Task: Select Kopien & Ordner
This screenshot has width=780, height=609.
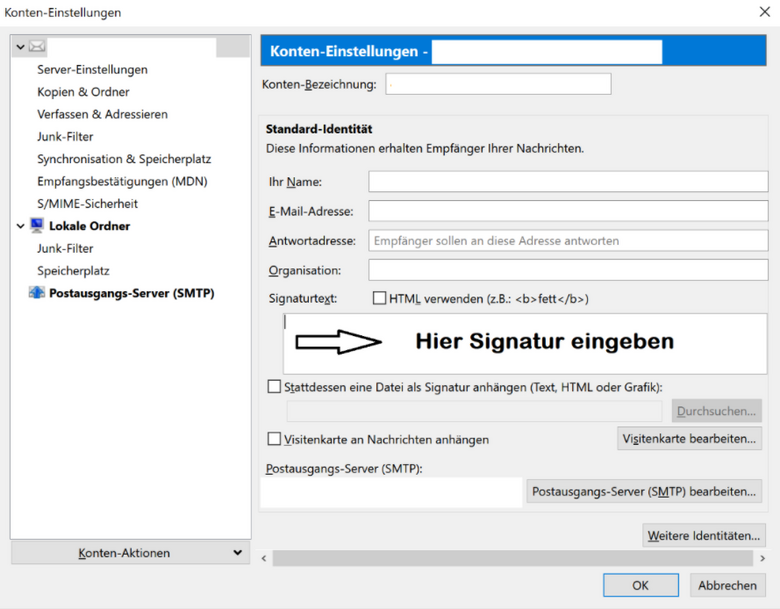Action: click(83, 92)
